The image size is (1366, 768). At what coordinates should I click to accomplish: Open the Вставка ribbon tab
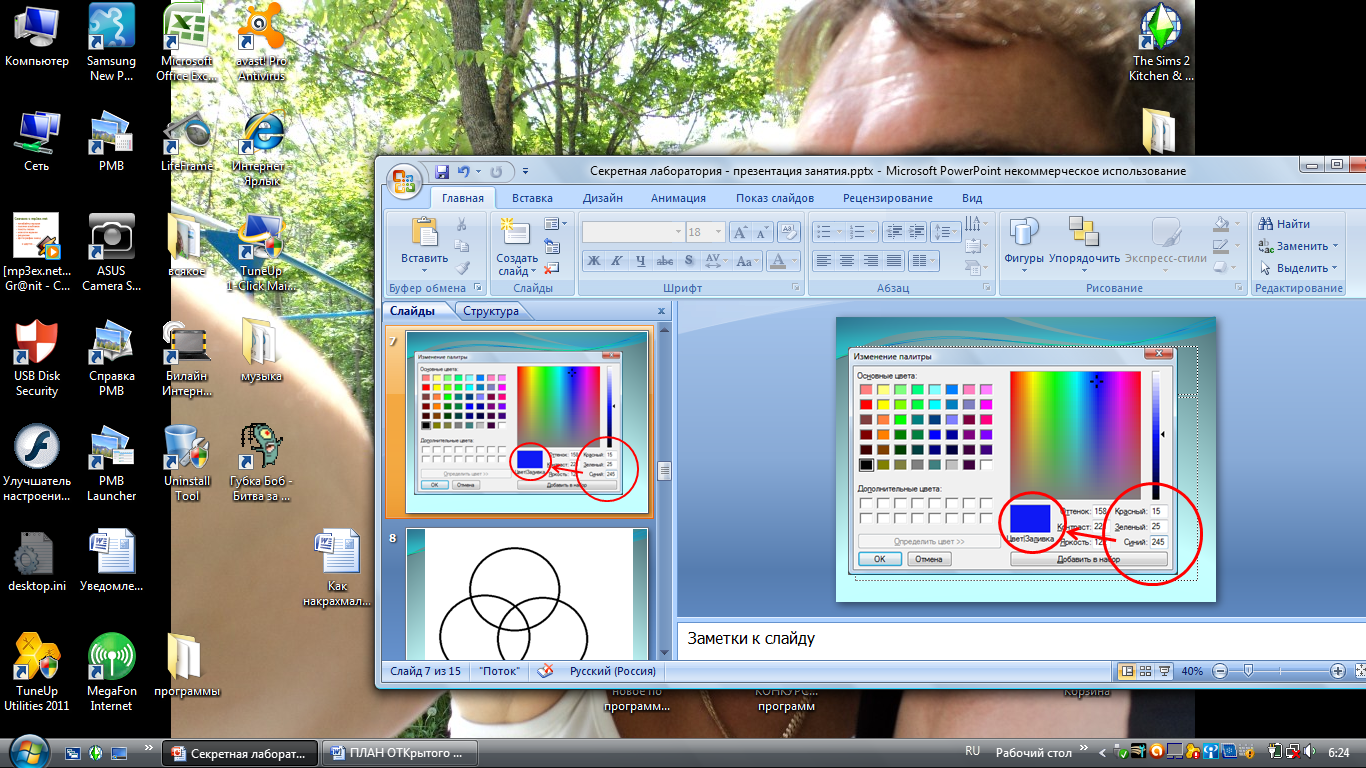click(531, 198)
